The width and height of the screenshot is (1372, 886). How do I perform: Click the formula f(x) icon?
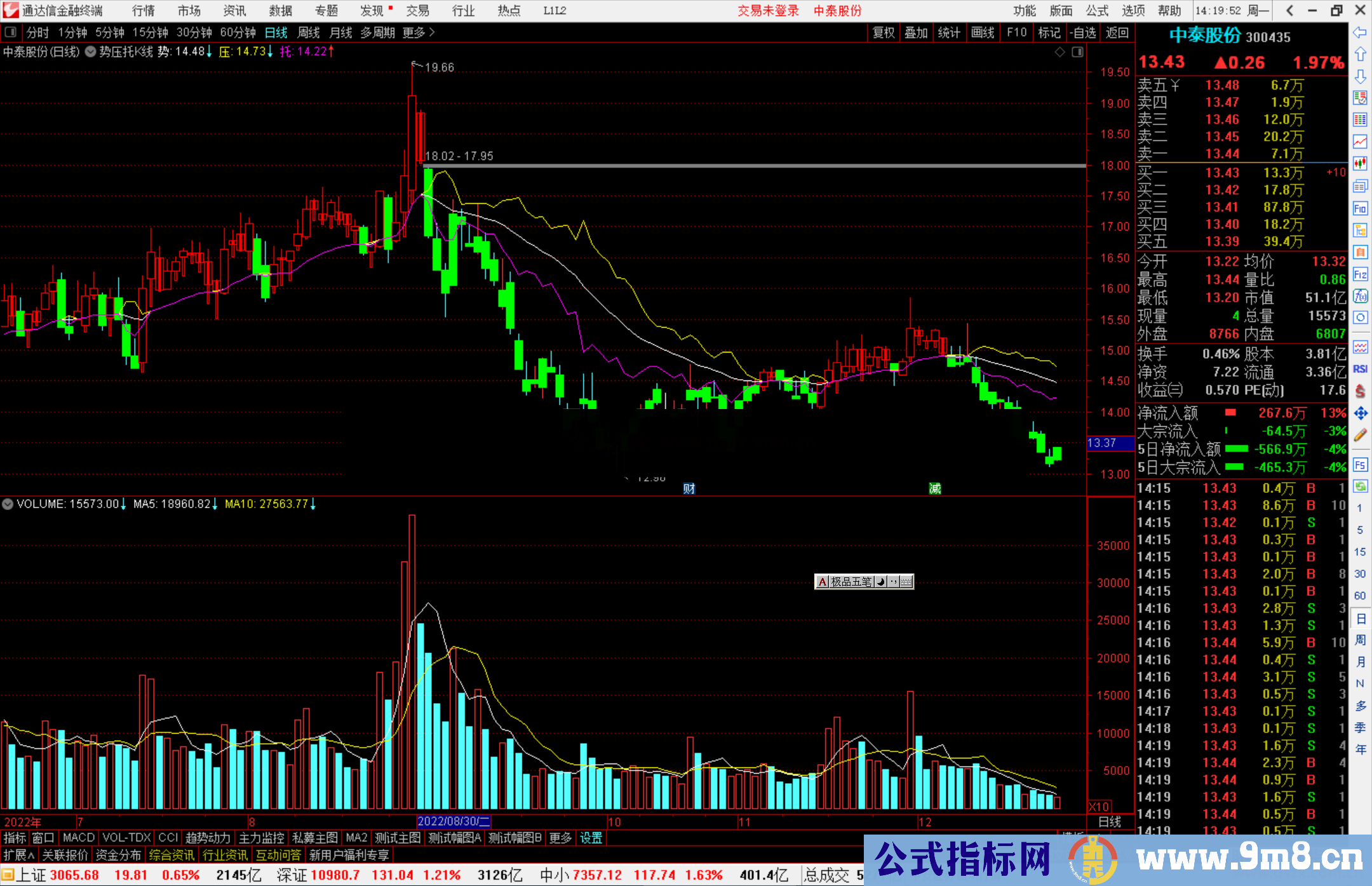click(x=1360, y=297)
